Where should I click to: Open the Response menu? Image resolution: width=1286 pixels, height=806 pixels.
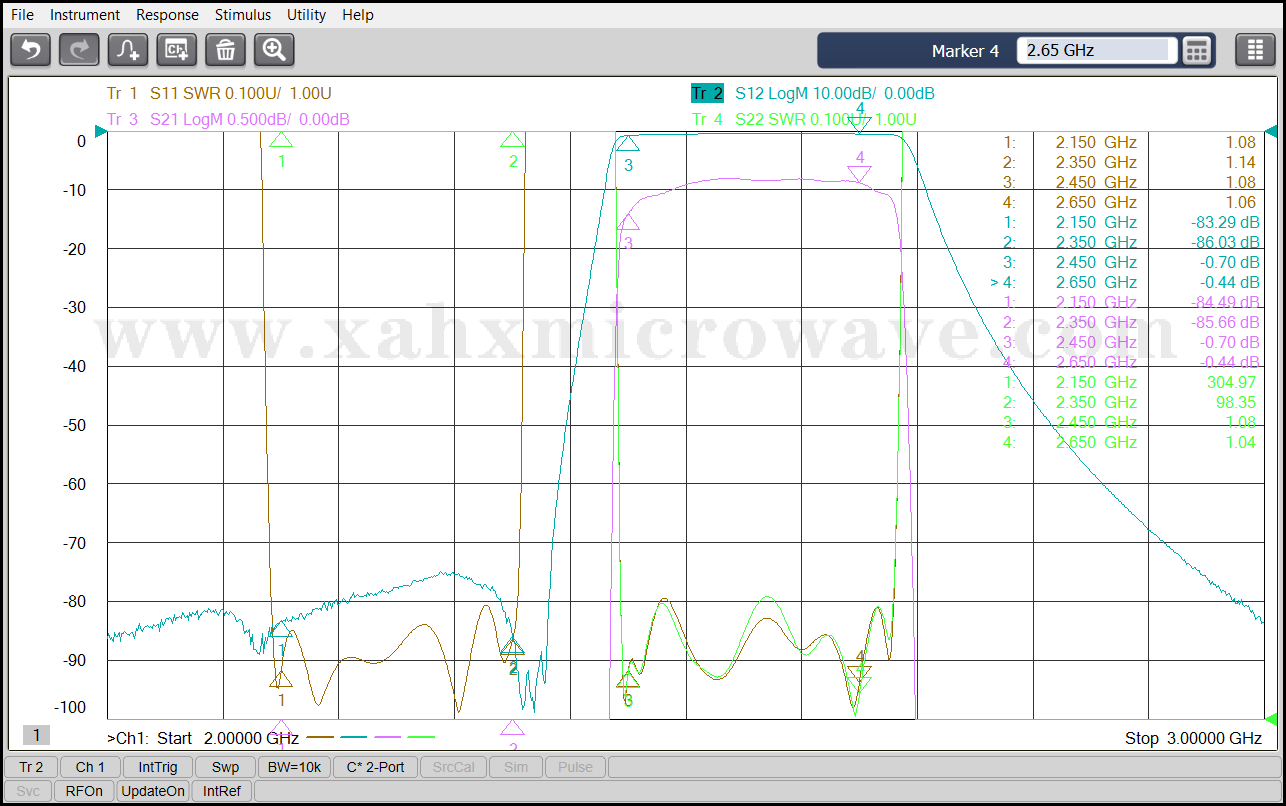click(167, 15)
